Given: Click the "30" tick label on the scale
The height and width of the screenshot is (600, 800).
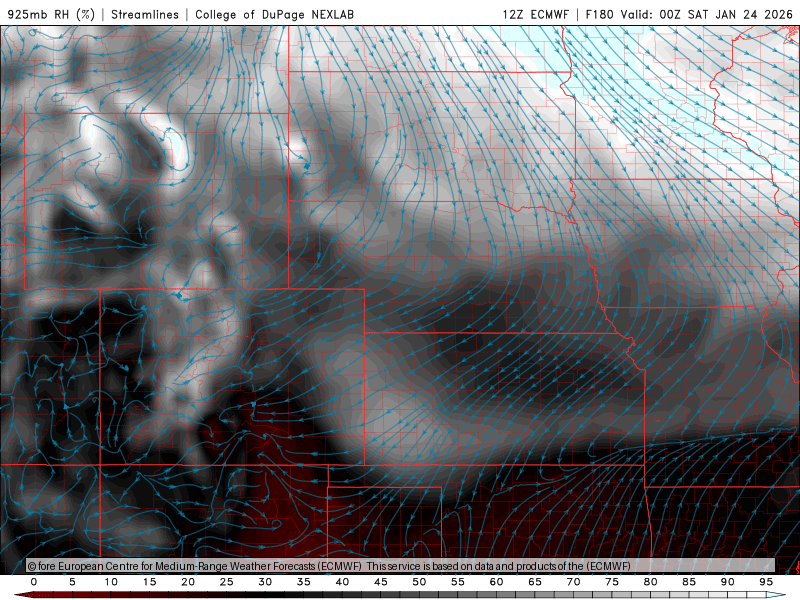Looking at the screenshot, I should 265,582.
